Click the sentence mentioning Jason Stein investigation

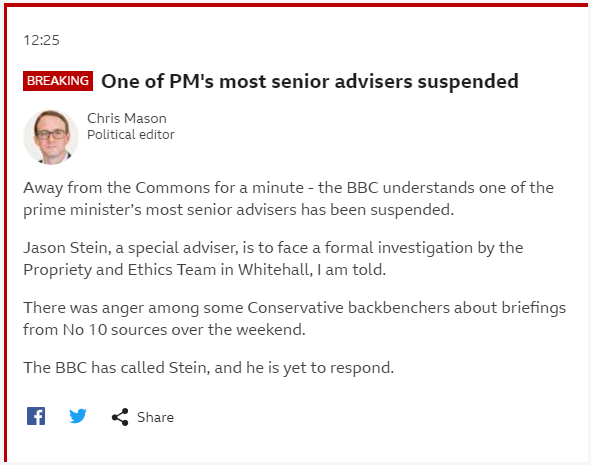[x=273, y=259]
